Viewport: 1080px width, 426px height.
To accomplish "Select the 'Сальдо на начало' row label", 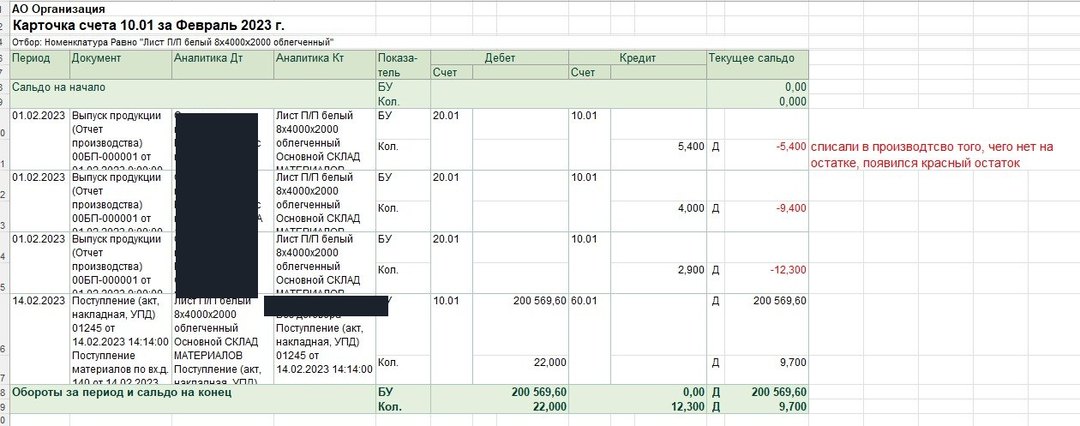I will [59, 88].
